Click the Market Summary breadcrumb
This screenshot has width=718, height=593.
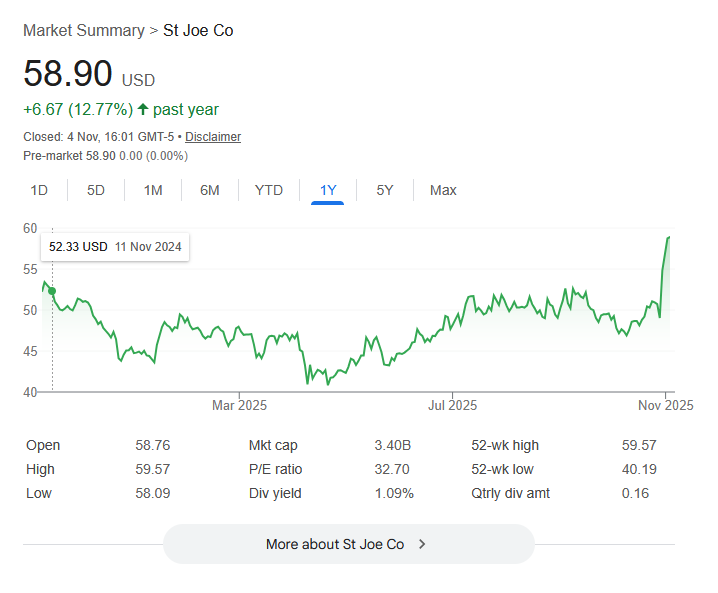(x=84, y=31)
